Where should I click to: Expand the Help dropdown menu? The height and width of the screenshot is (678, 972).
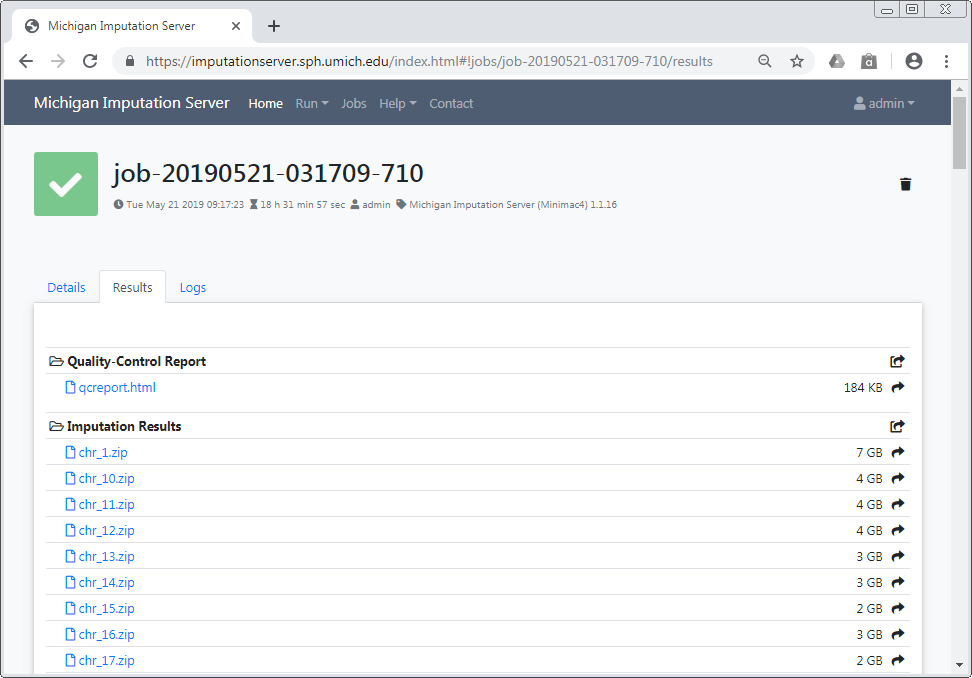[397, 104]
